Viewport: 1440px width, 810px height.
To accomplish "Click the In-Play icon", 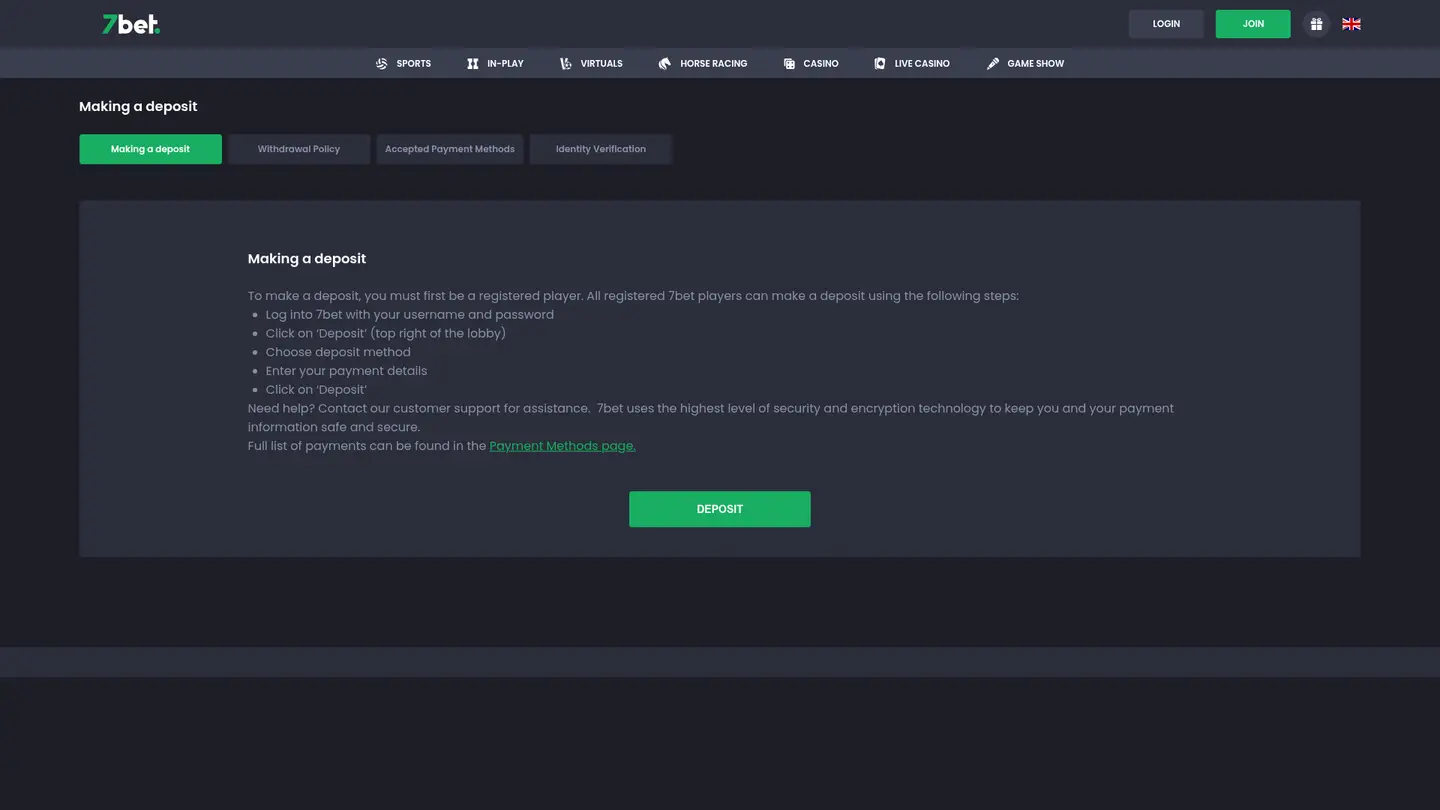I will tap(473, 63).
